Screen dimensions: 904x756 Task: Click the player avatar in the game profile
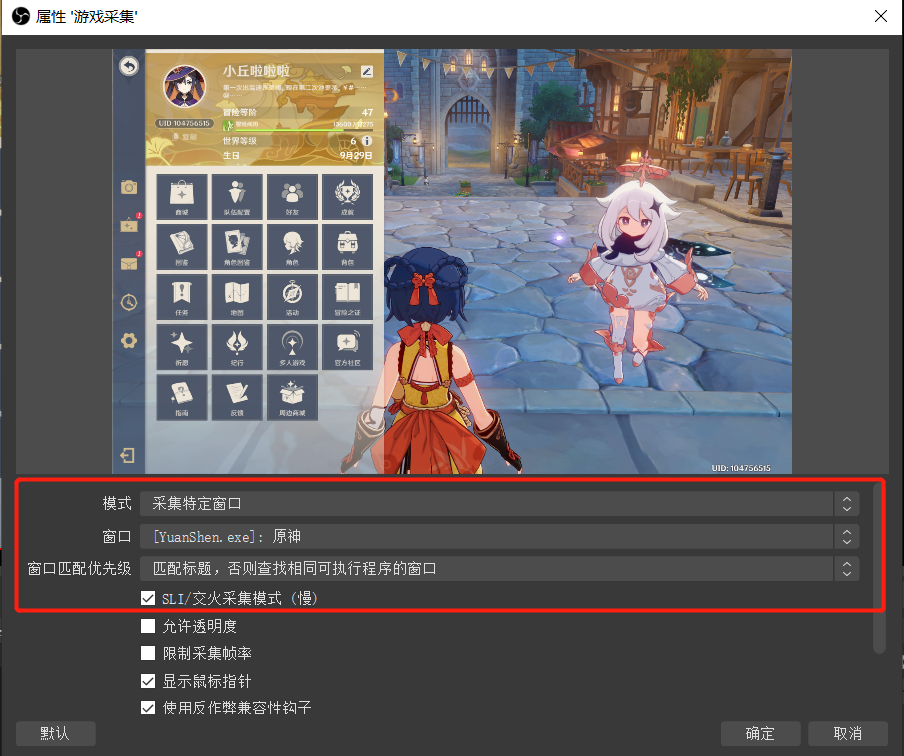184,86
